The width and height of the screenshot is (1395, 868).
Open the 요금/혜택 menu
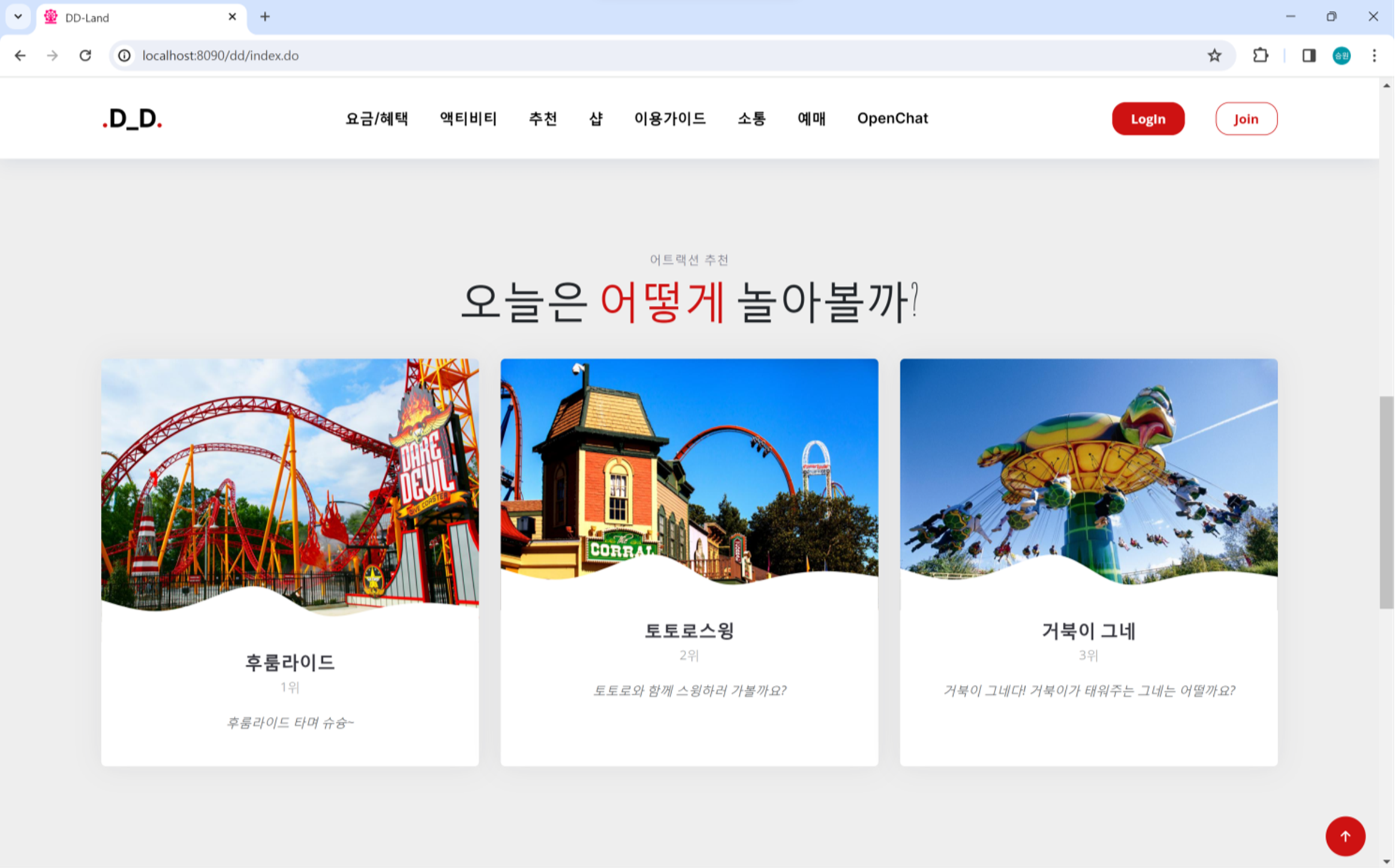click(377, 118)
